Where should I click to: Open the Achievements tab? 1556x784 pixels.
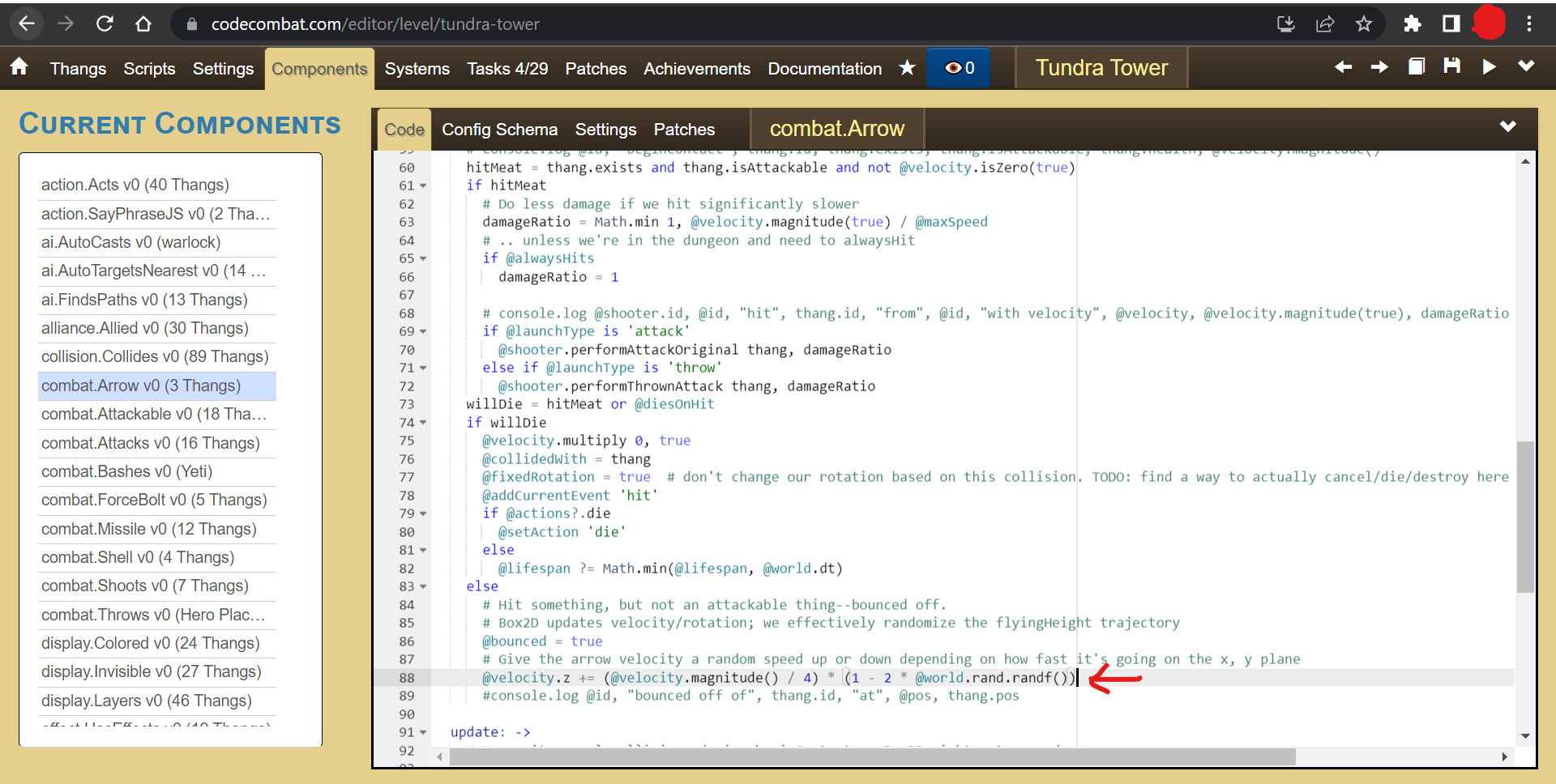coord(697,69)
